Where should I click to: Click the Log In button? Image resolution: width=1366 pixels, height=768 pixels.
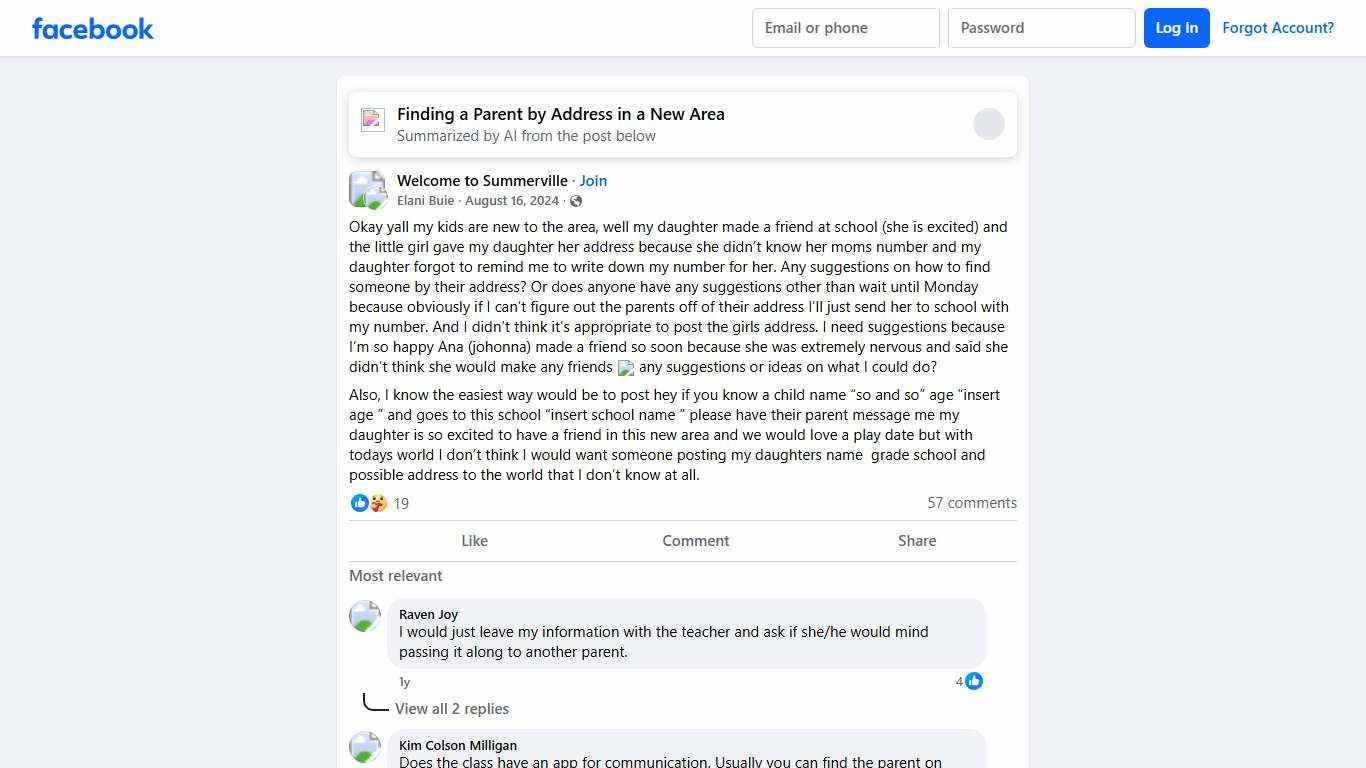1176,28
